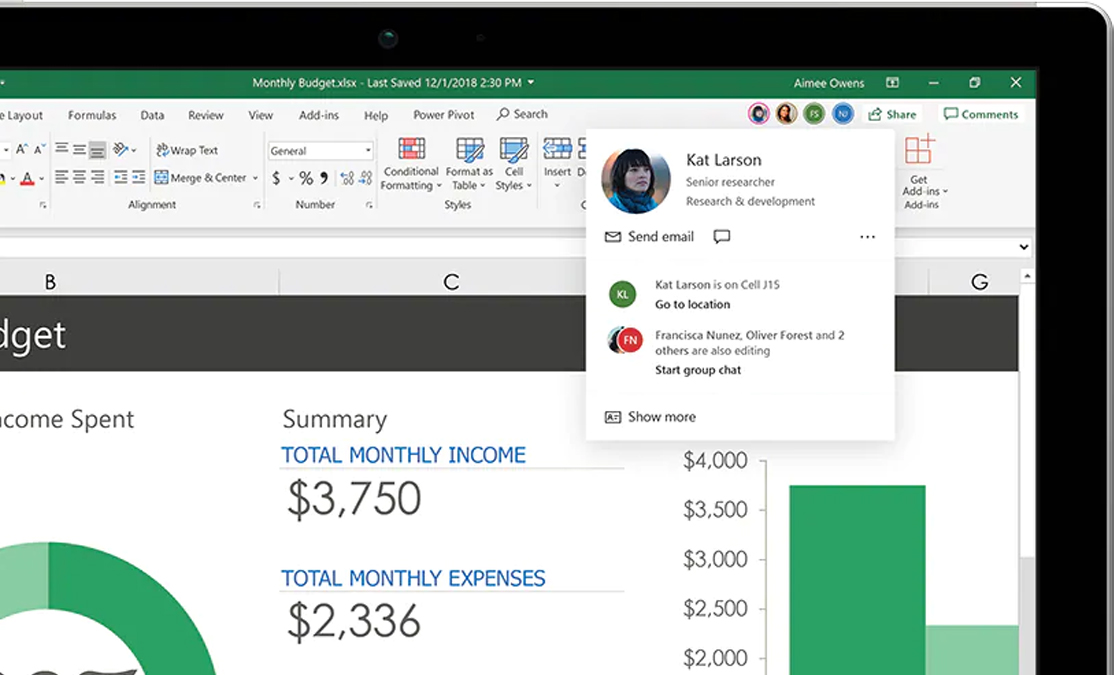Open the Font settings dialog launcher

click(x=43, y=205)
